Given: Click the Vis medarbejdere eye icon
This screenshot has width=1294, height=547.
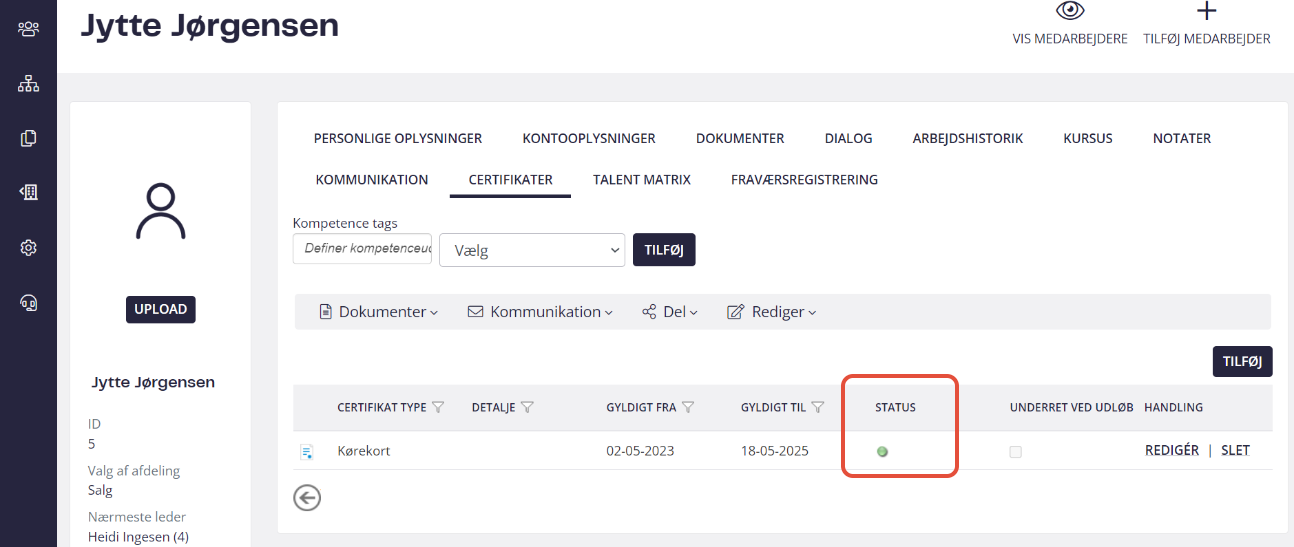Looking at the screenshot, I should pos(1070,11).
